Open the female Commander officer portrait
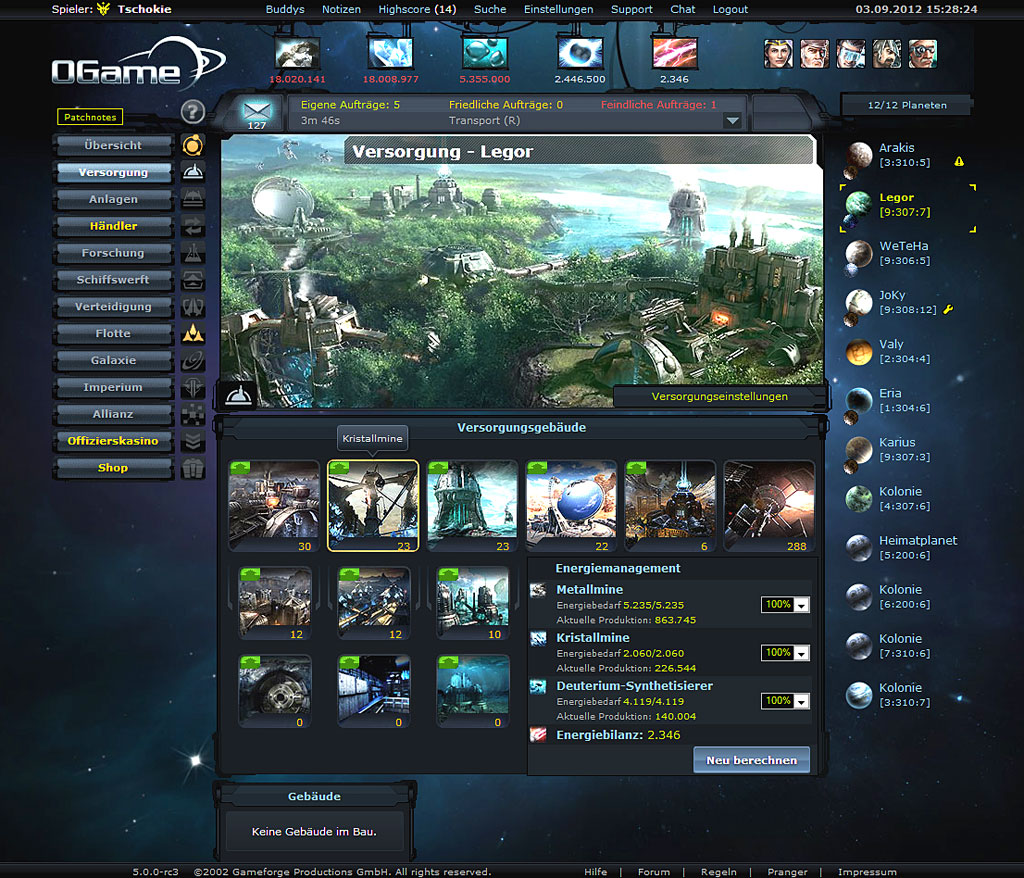This screenshot has width=1024, height=878. click(778, 54)
